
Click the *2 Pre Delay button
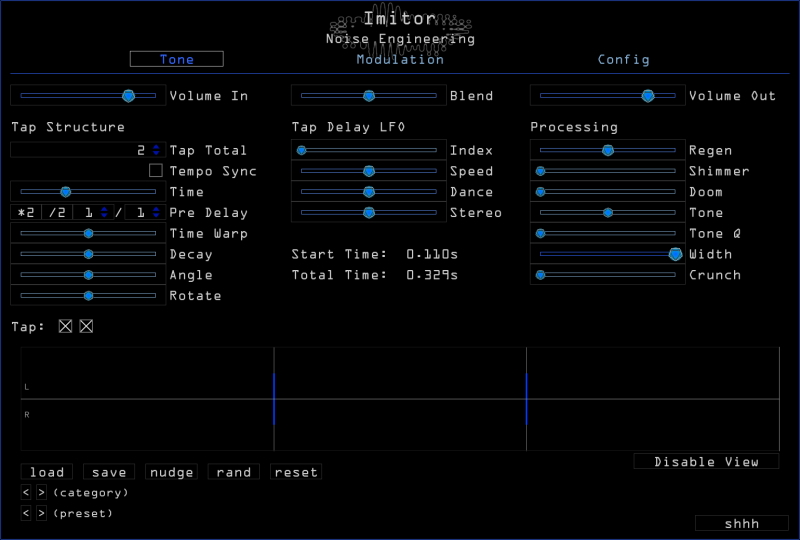[26, 212]
